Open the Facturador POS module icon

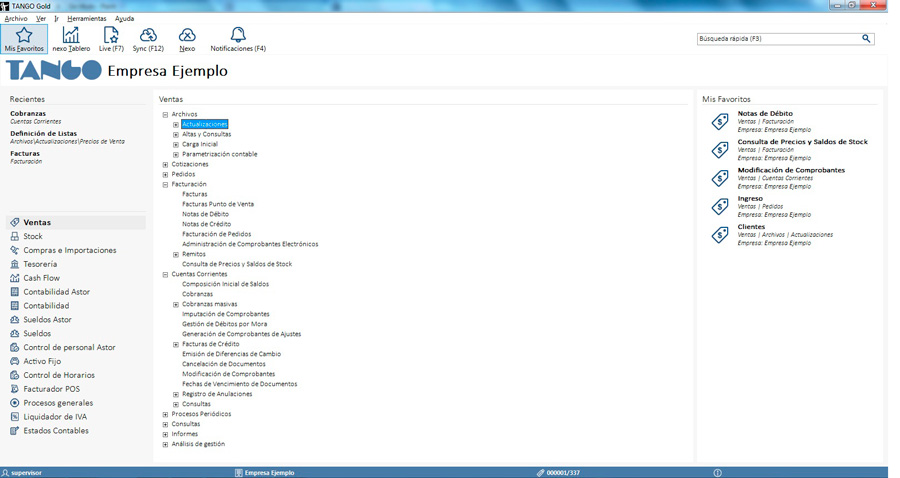click(15, 388)
